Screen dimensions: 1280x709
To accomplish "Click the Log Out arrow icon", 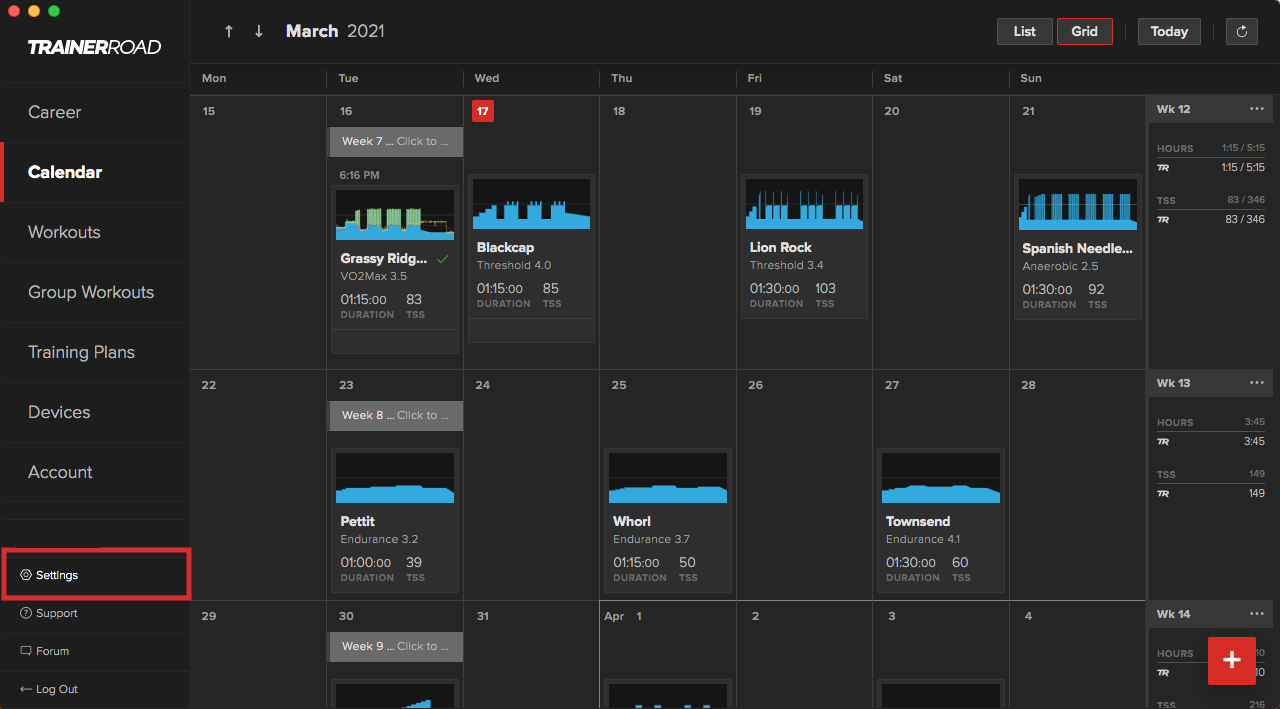I will tap(26, 689).
